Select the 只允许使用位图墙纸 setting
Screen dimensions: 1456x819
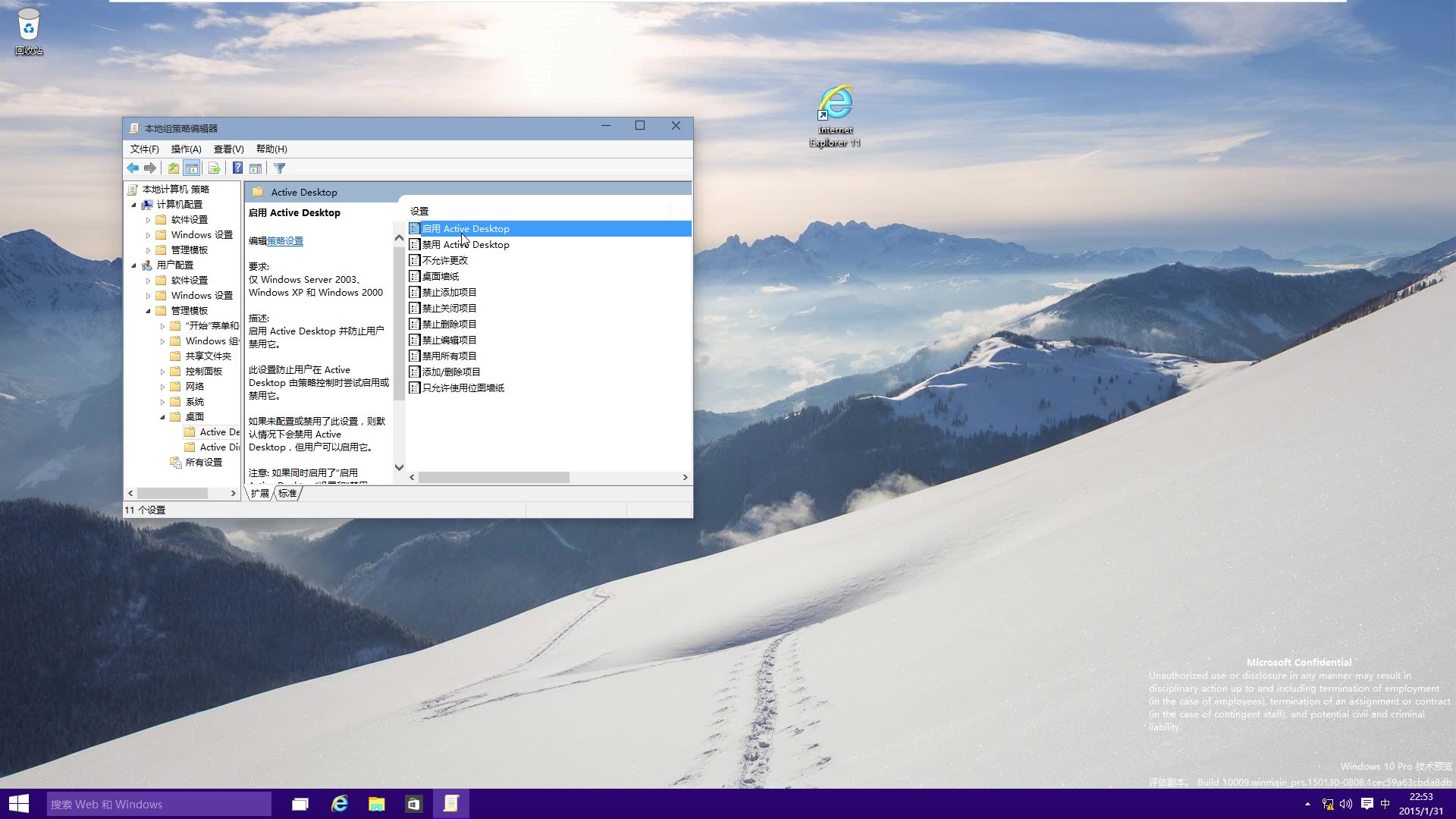[463, 388]
